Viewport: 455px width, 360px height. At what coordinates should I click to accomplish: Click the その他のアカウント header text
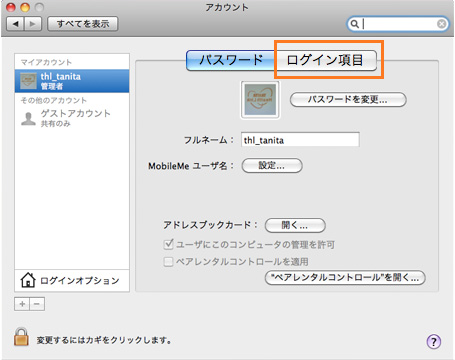click(x=54, y=100)
